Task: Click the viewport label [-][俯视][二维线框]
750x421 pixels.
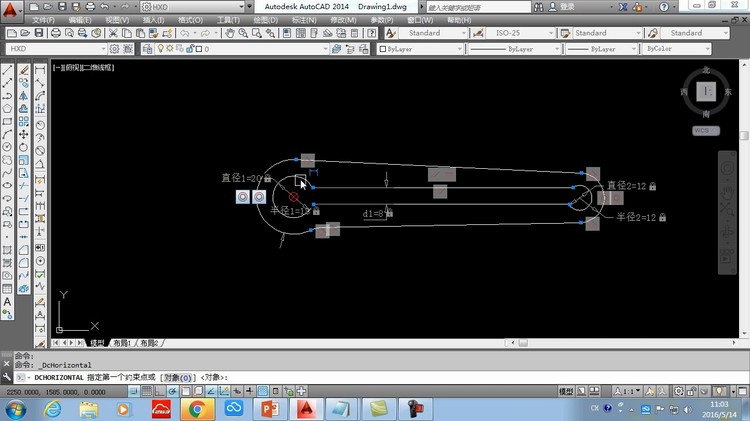Action: (84, 67)
